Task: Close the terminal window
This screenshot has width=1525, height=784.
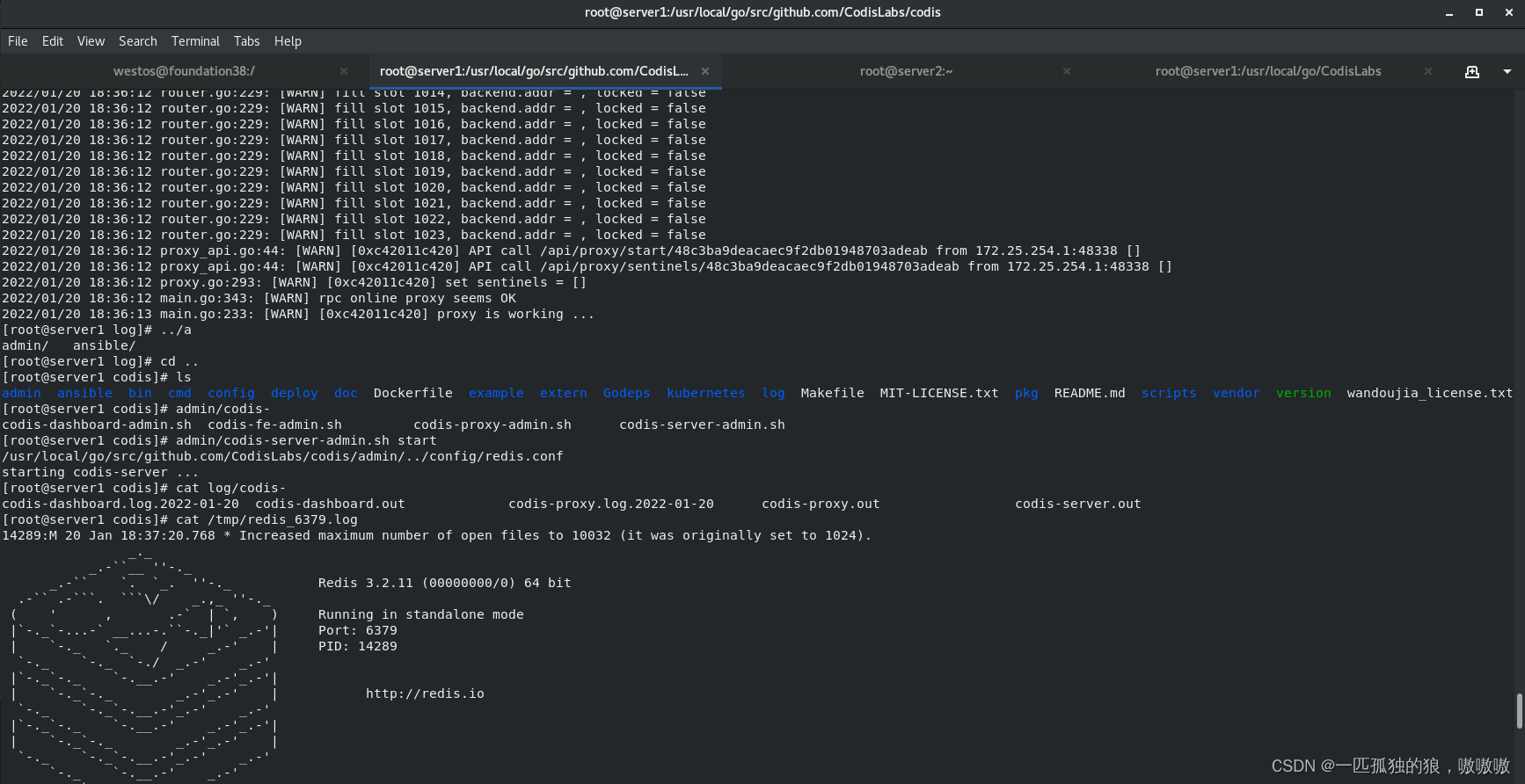Action: pos(1509,12)
